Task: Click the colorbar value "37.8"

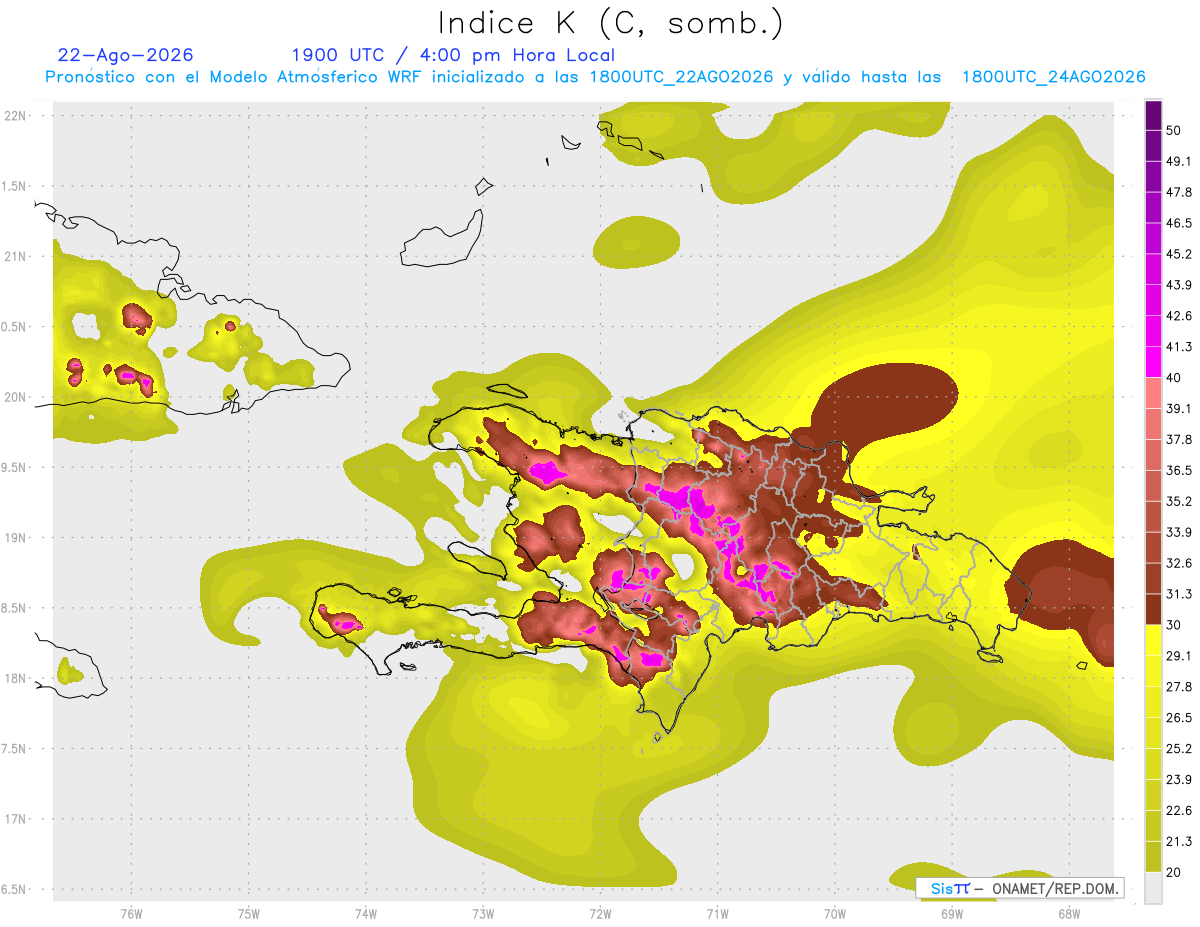Action: (1178, 439)
